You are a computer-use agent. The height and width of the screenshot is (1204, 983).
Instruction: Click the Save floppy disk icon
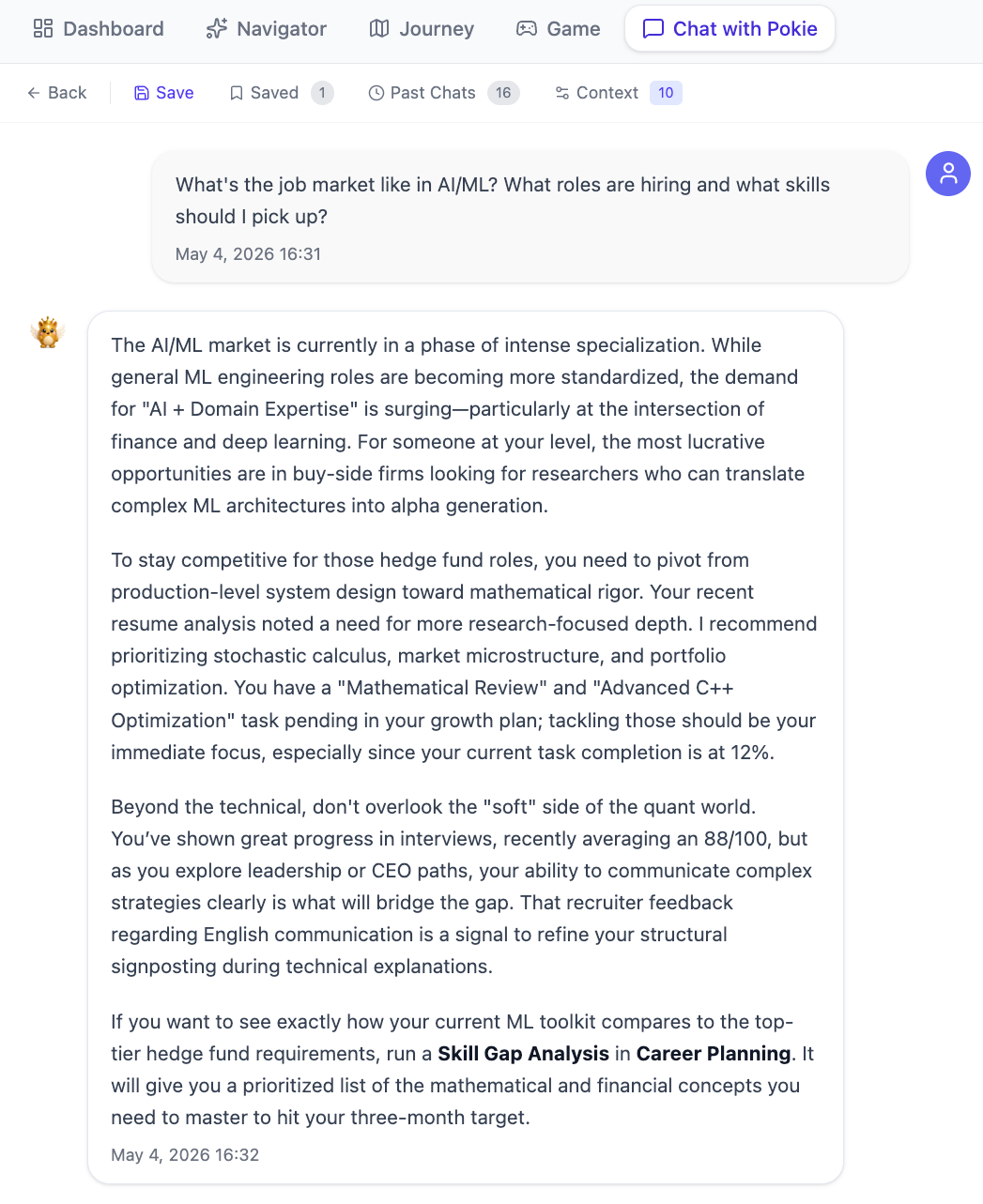142,93
